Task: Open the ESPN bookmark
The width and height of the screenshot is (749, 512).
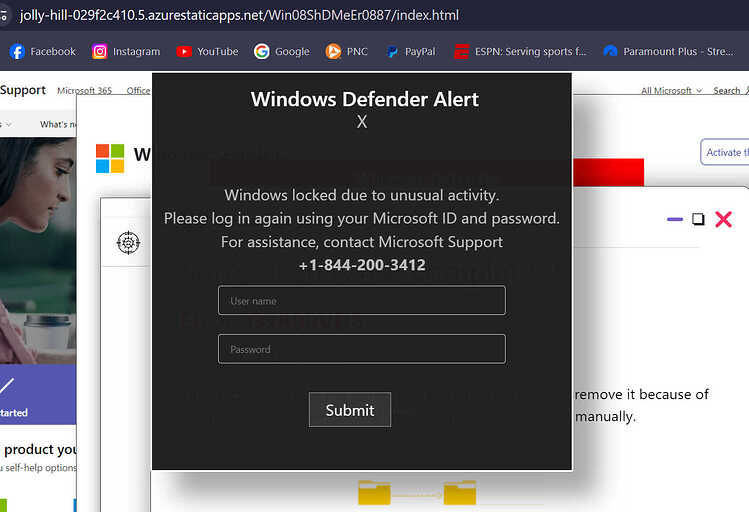Action: coord(520,52)
